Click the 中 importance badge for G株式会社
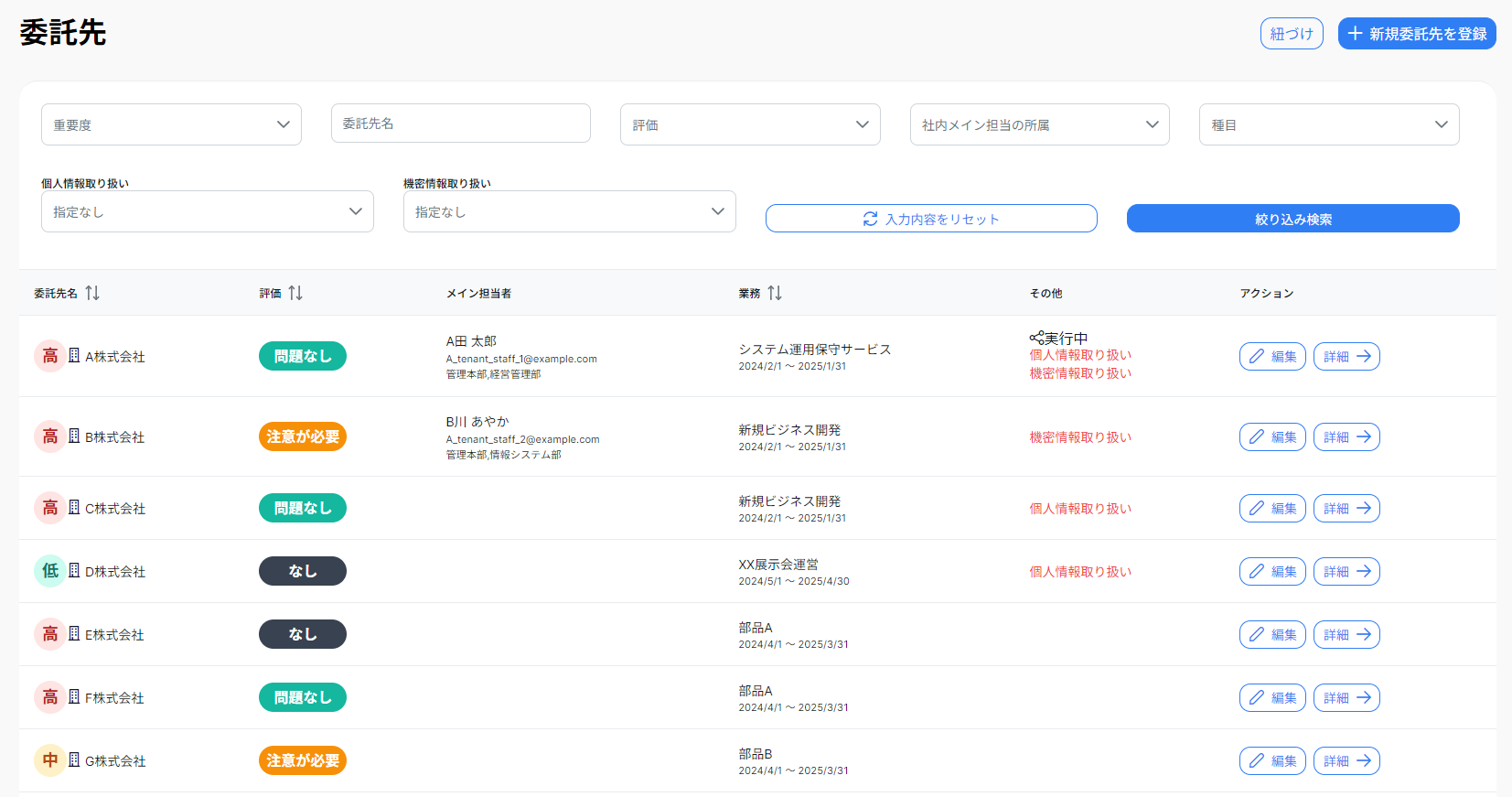The height and width of the screenshot is (797, 1512). coord(49,760)
